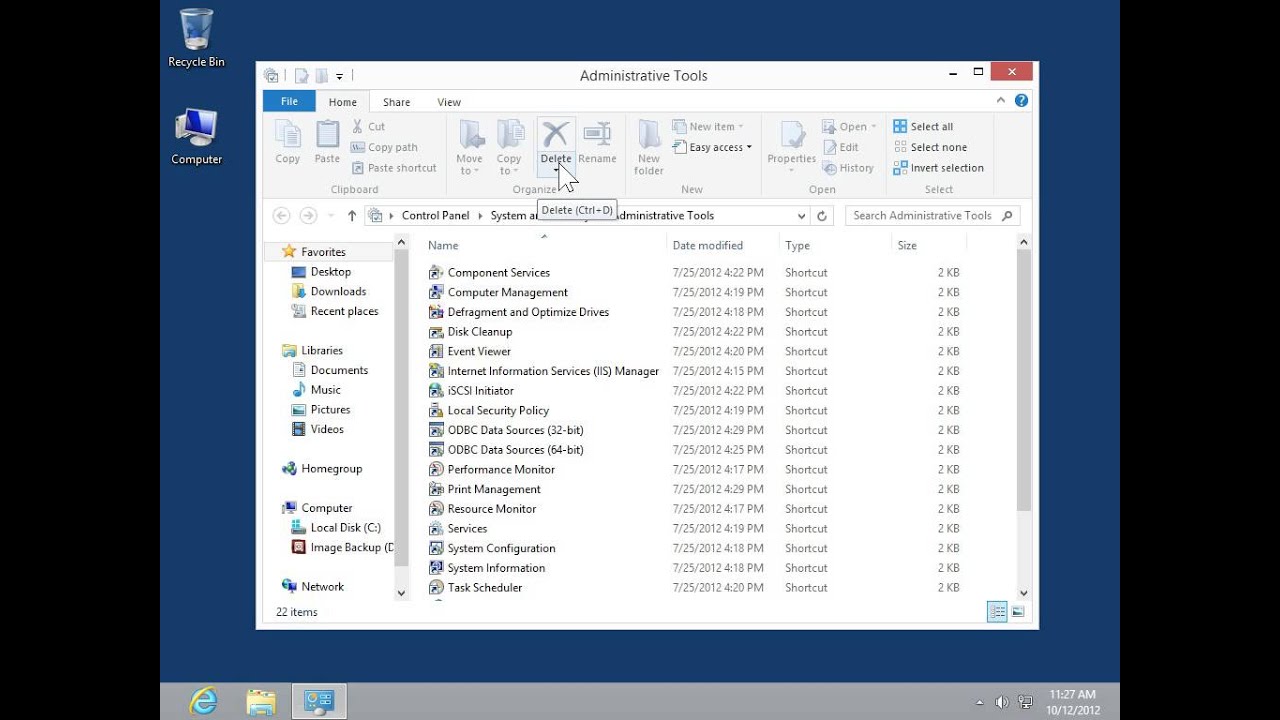
Task: Click the Rename ribbon icon
Action: coord(597,133)
